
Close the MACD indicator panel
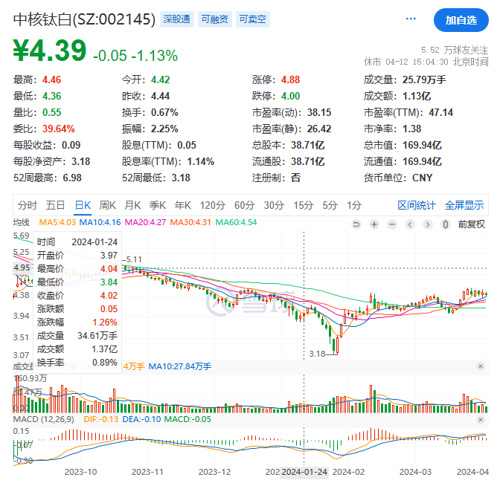click(480, 419)
